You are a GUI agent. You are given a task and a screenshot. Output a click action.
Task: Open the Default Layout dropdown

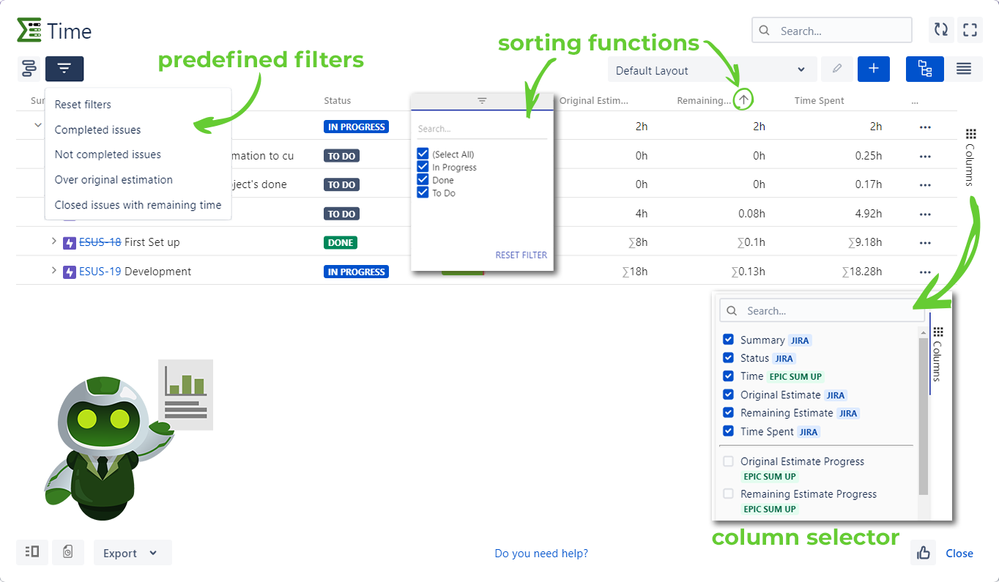coord(710,69)
